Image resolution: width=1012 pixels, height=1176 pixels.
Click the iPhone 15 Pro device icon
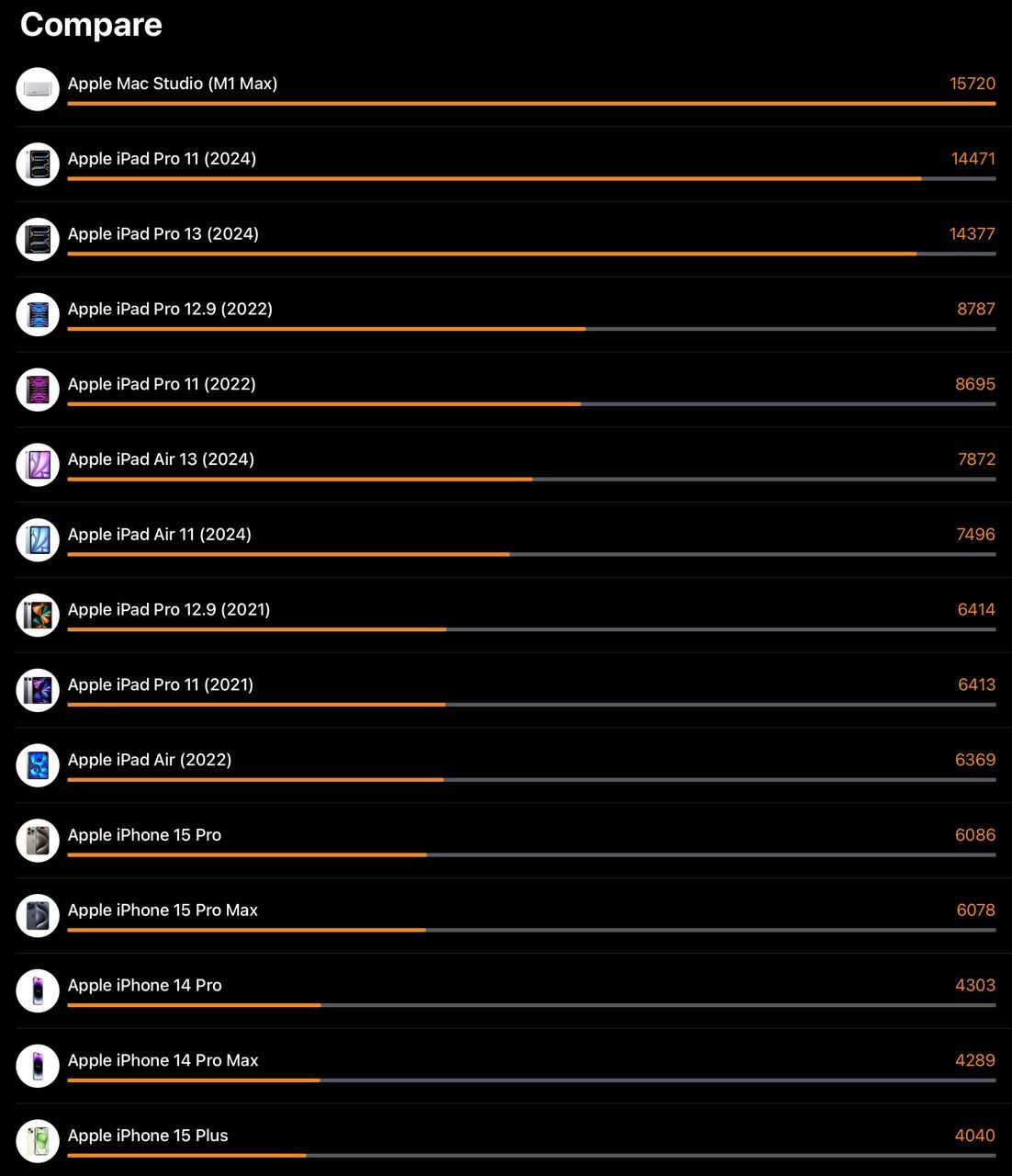click(x=38, y=841)
